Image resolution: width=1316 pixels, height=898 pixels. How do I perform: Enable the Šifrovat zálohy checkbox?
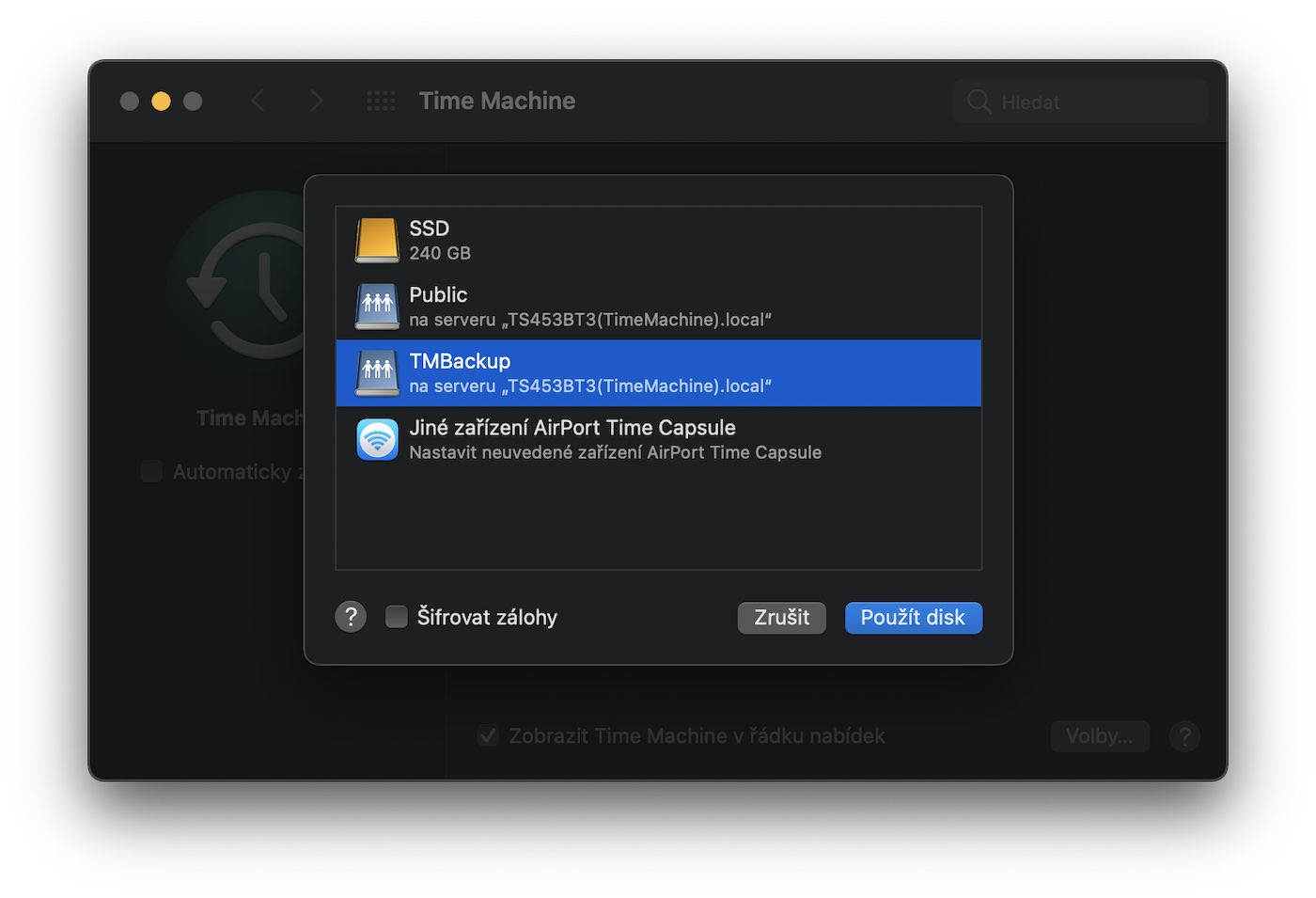tap(397, 617)
